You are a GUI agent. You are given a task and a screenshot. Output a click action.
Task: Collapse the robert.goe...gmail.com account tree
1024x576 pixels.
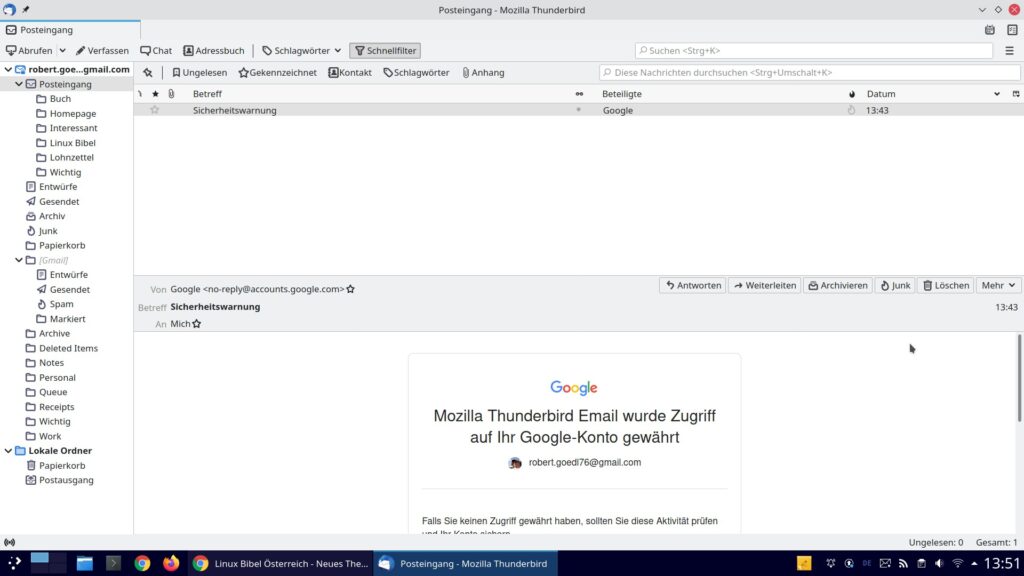[x=8, y=69]
